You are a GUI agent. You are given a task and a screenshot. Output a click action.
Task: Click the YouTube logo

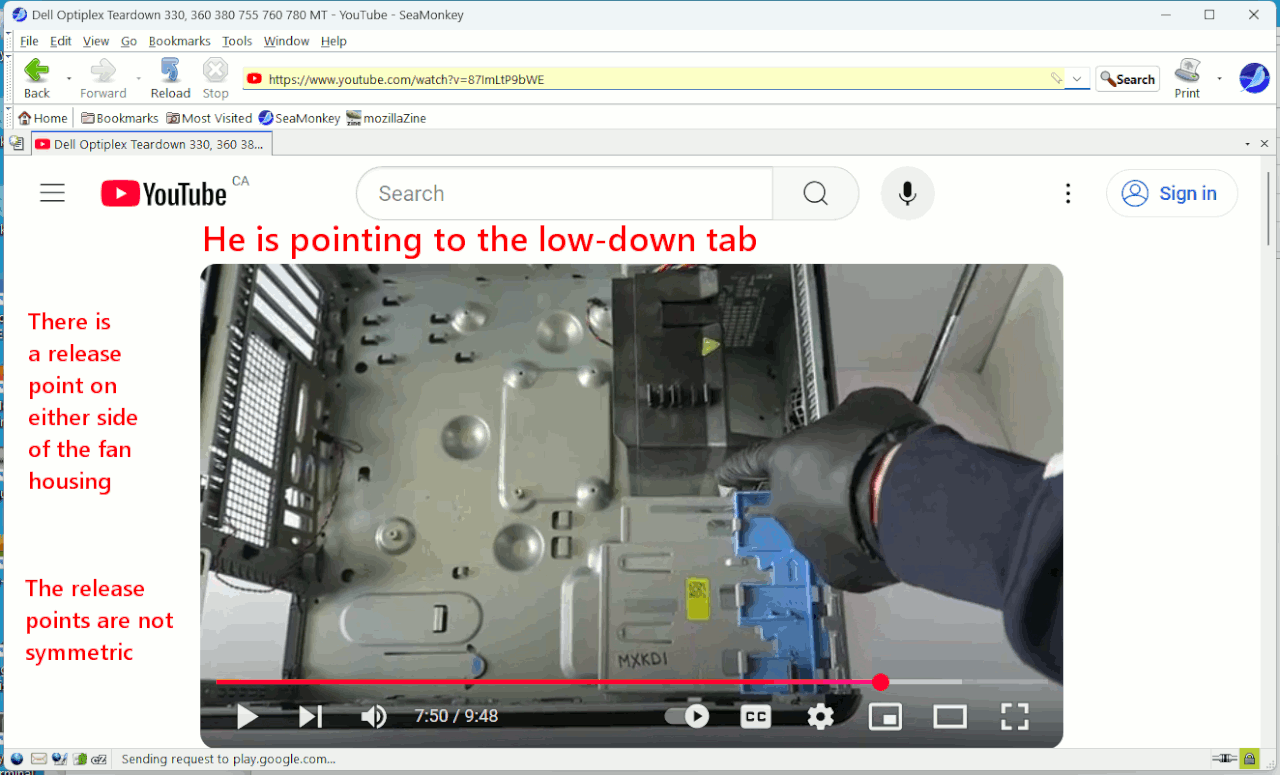[x=164, y=193]
